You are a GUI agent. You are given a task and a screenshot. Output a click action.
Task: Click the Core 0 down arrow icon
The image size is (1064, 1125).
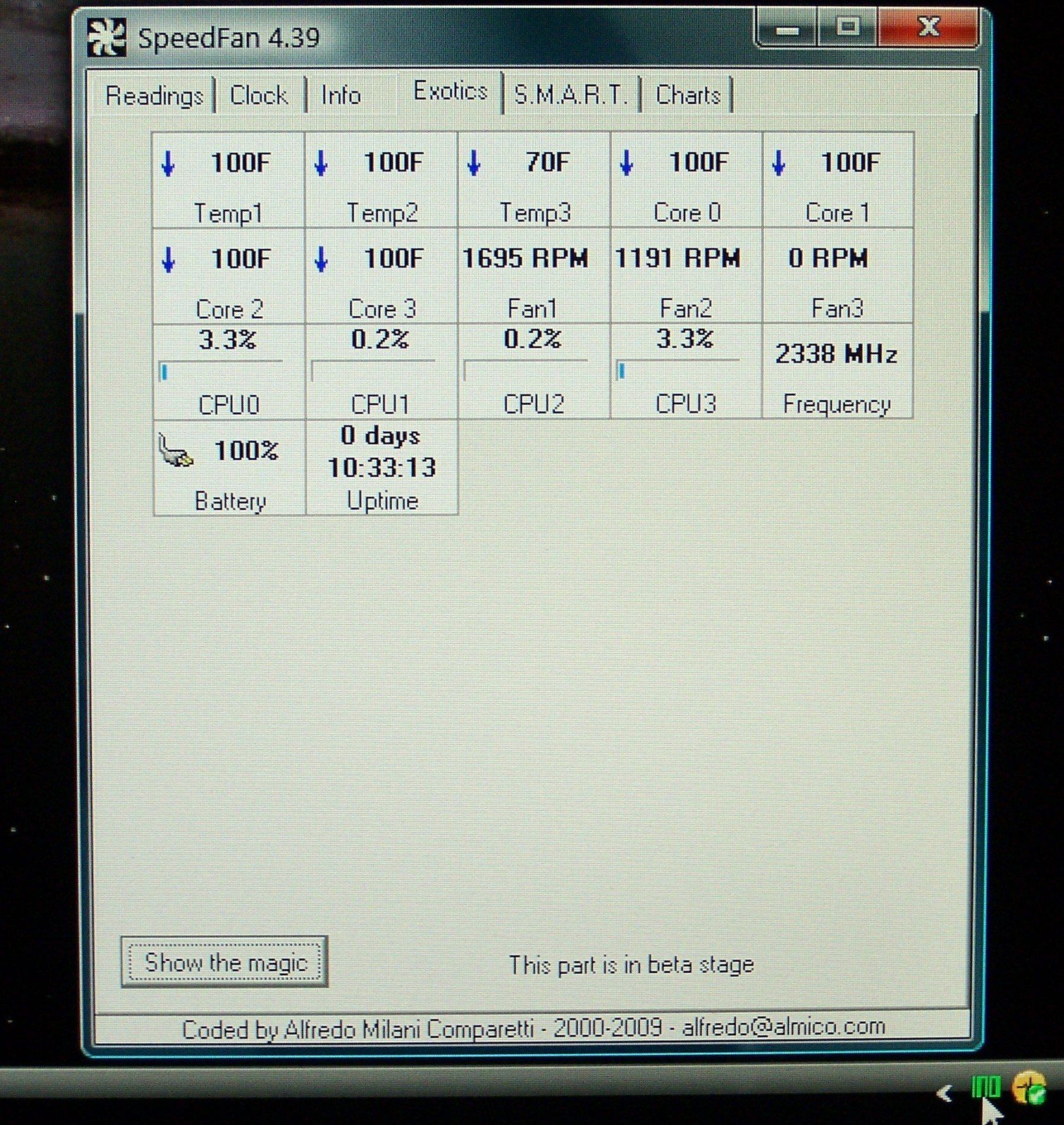626,163
